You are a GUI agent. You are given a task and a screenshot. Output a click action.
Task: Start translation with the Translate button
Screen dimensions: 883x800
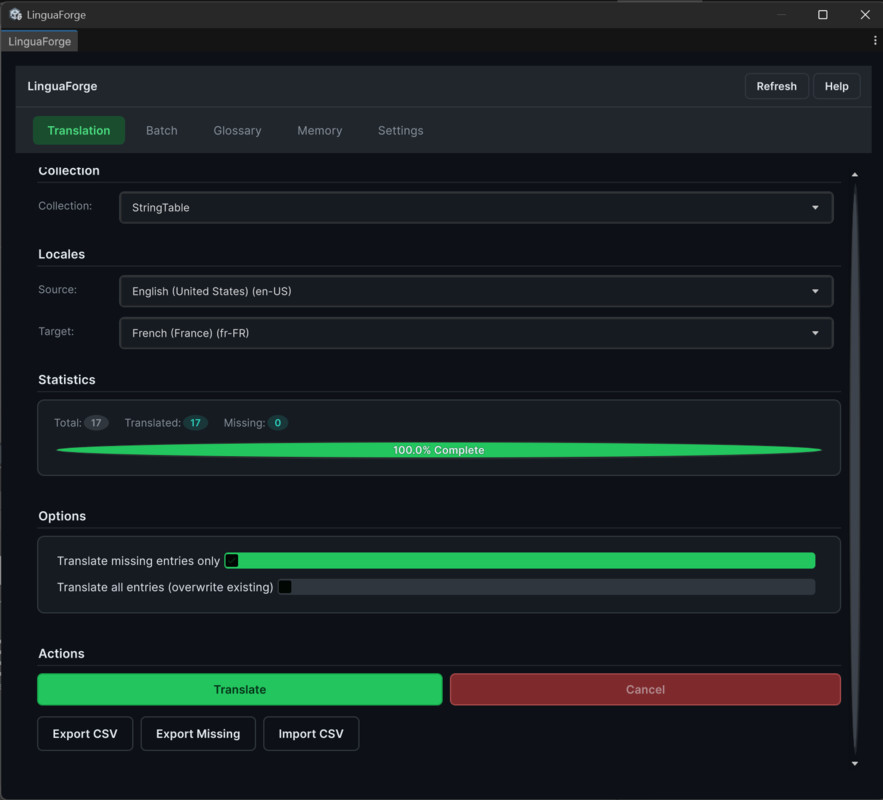pos(239,689)
